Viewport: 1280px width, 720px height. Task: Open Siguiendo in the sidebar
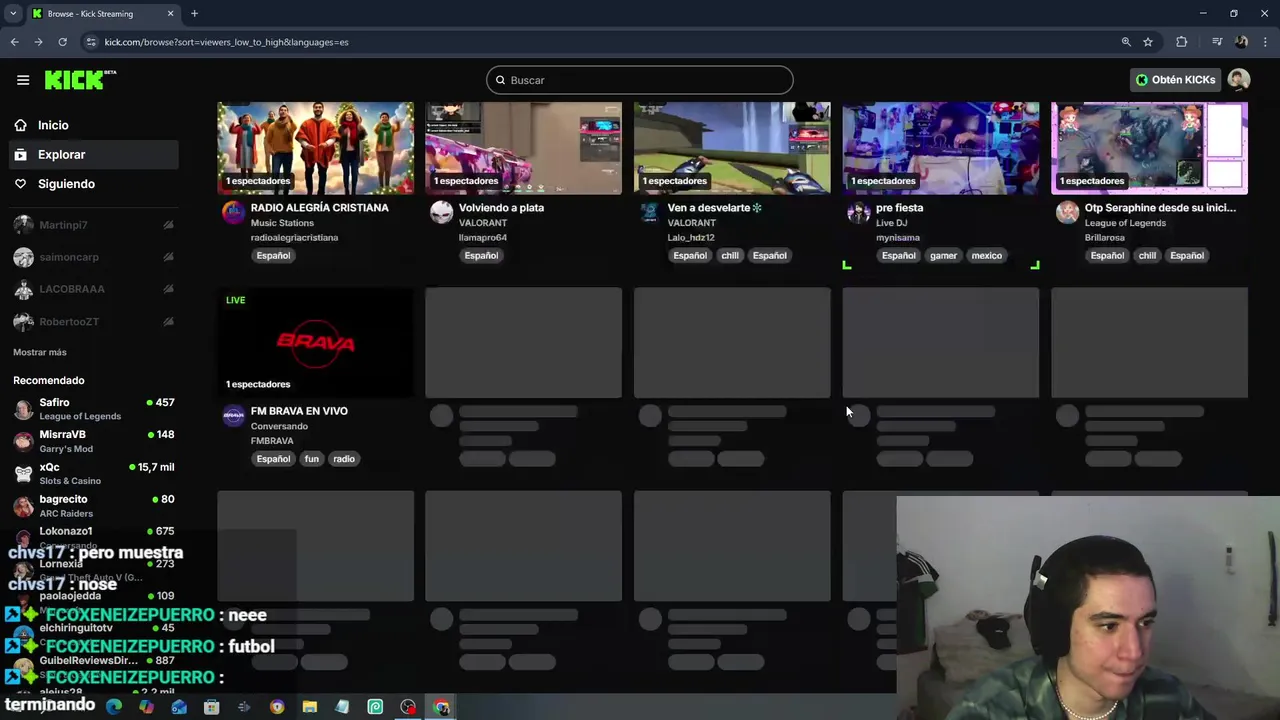tap(94, 184)
